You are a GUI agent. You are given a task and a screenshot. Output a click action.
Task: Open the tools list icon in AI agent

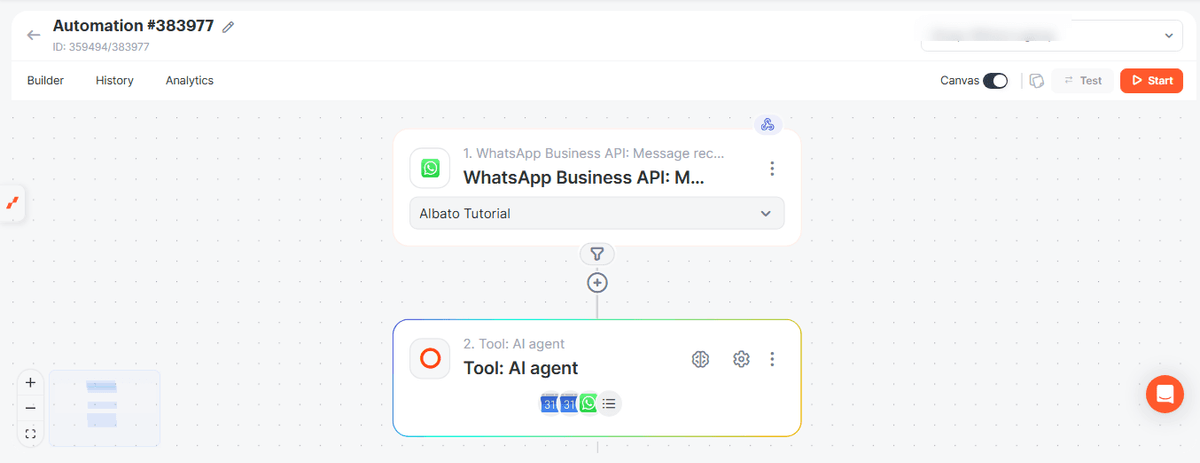(609, 404)
